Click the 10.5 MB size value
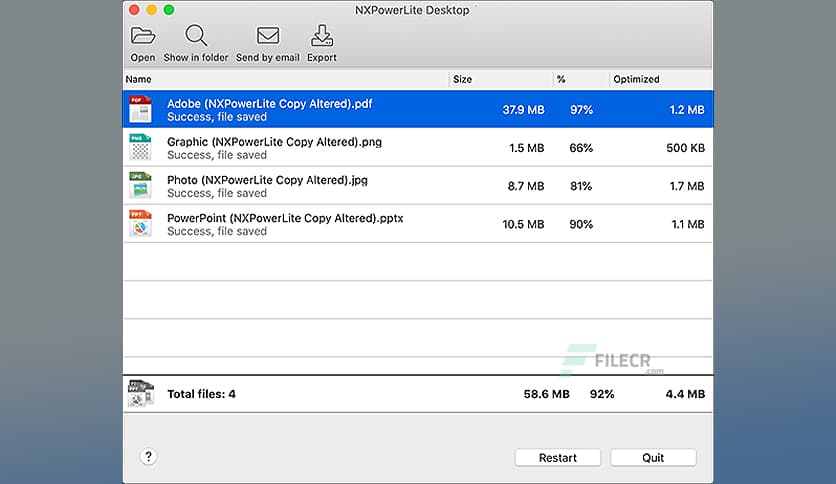 pos(523,224)
